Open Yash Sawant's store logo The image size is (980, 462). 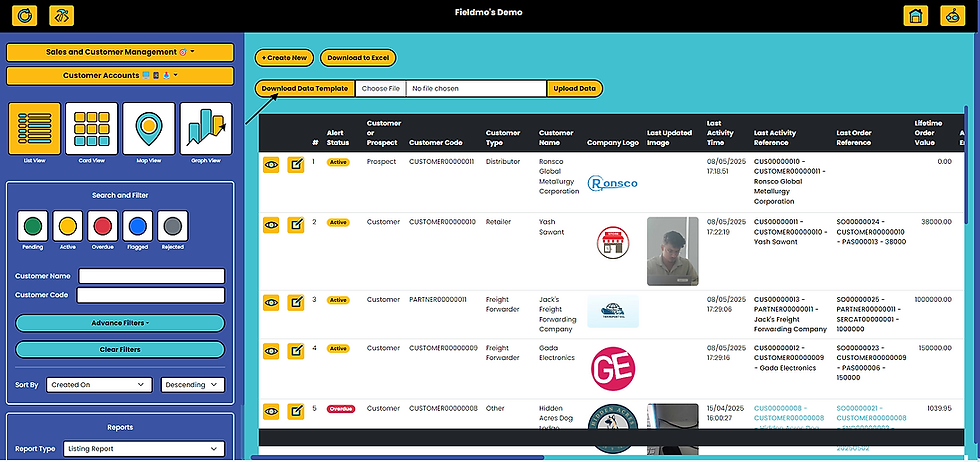(613, 243)
